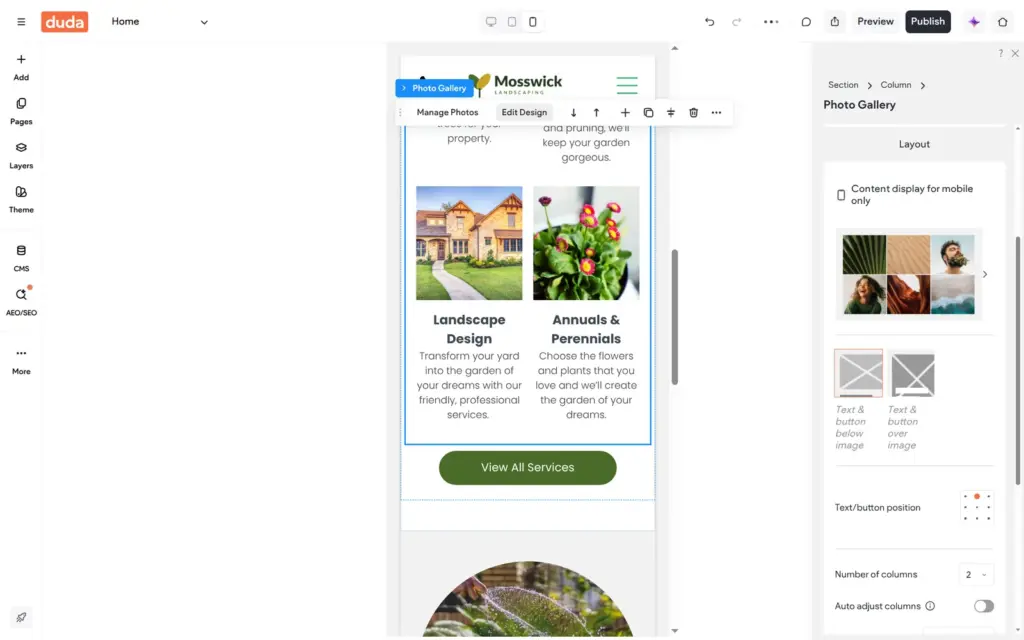The width and height of the screenshot is (1024, 640).
Task: Toggle Auto adjust columns switch
Action: tap(984, 606)
